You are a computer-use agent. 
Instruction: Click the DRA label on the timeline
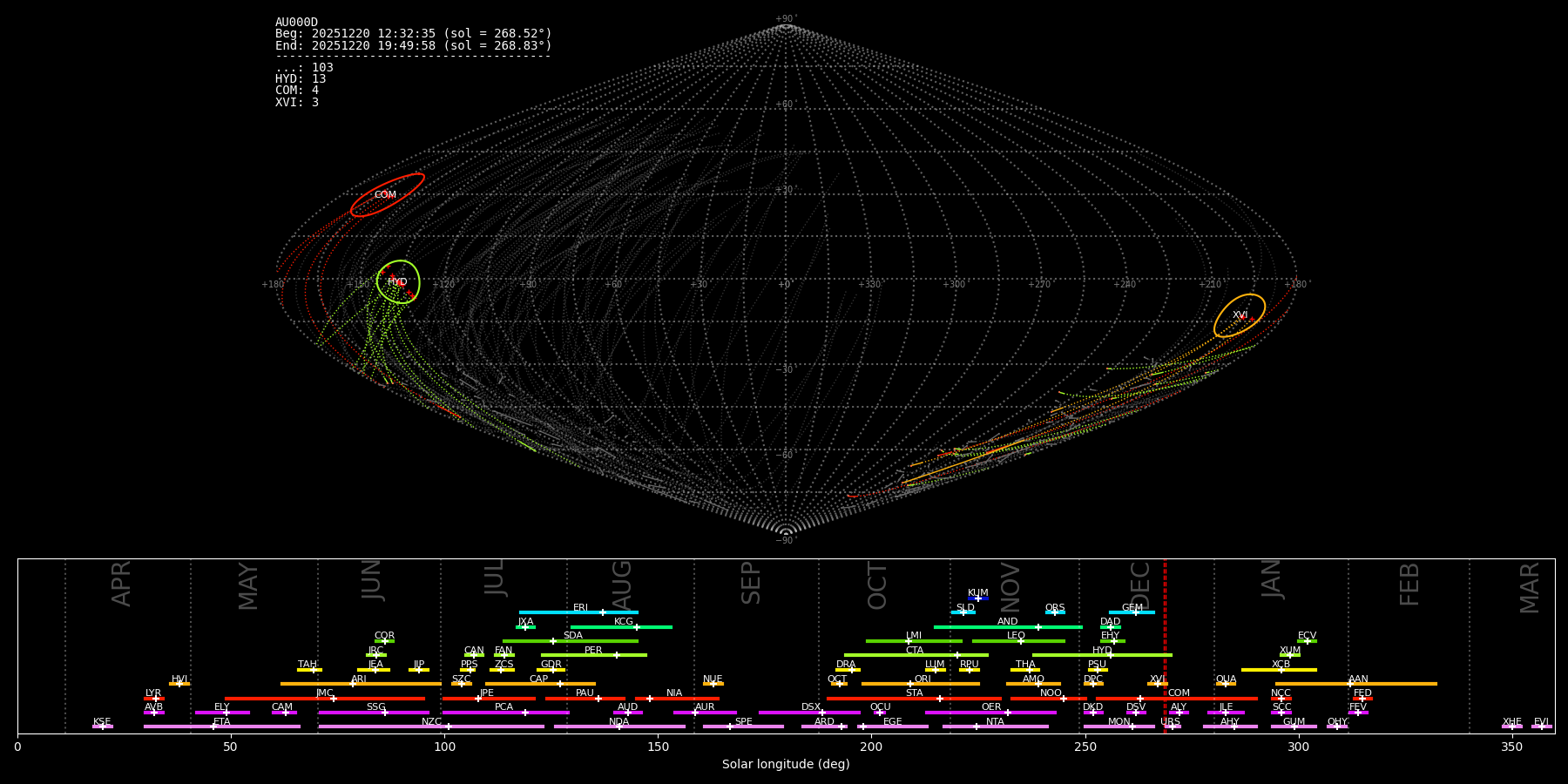point(846,665)
